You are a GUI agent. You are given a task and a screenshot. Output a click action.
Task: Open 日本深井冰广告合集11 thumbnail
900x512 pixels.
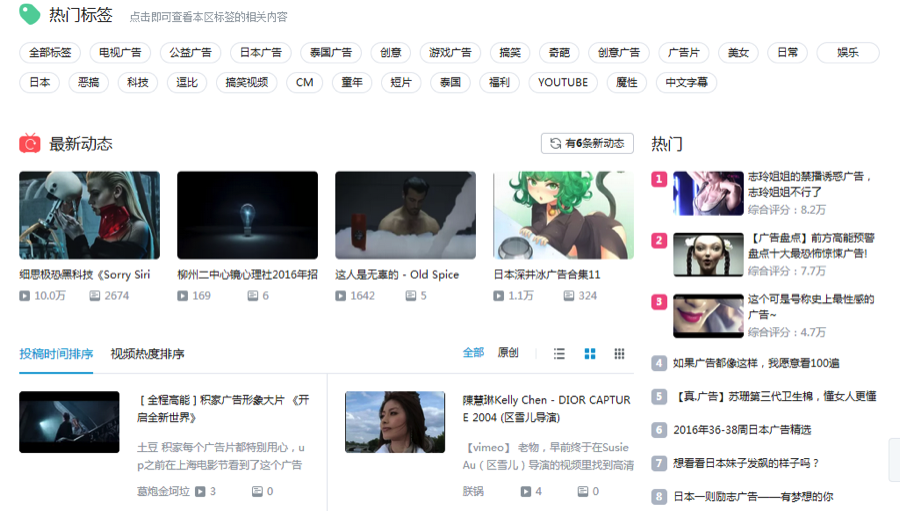563,215
